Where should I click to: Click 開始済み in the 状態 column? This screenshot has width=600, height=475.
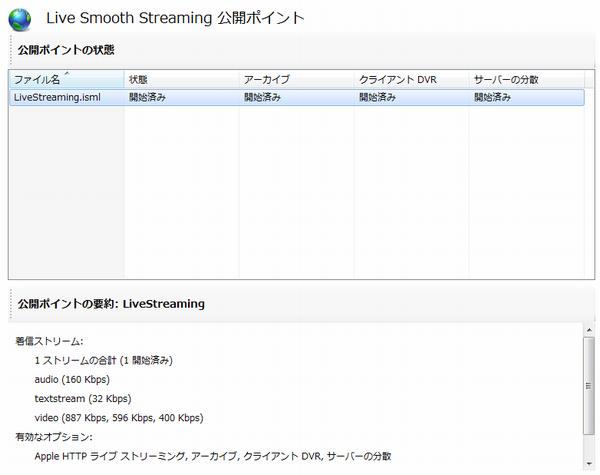[x=147, y=97]
